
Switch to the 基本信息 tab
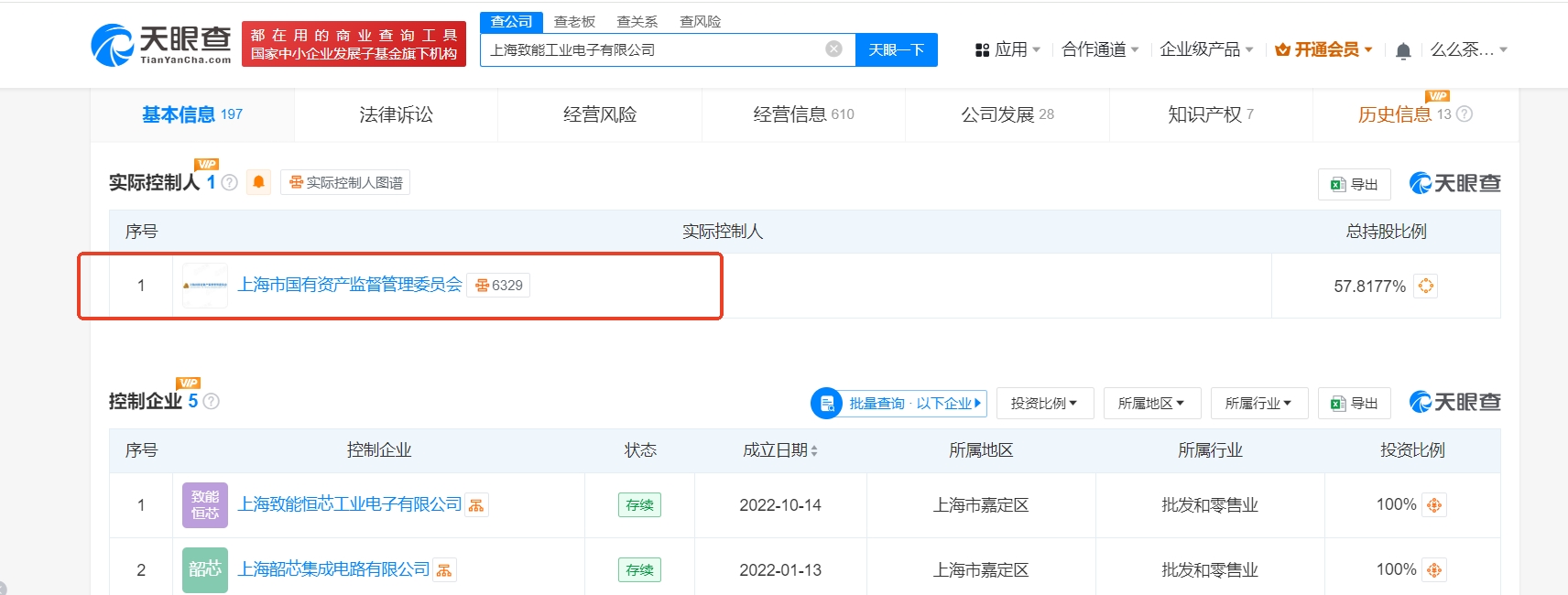click(x=192, y=114)
